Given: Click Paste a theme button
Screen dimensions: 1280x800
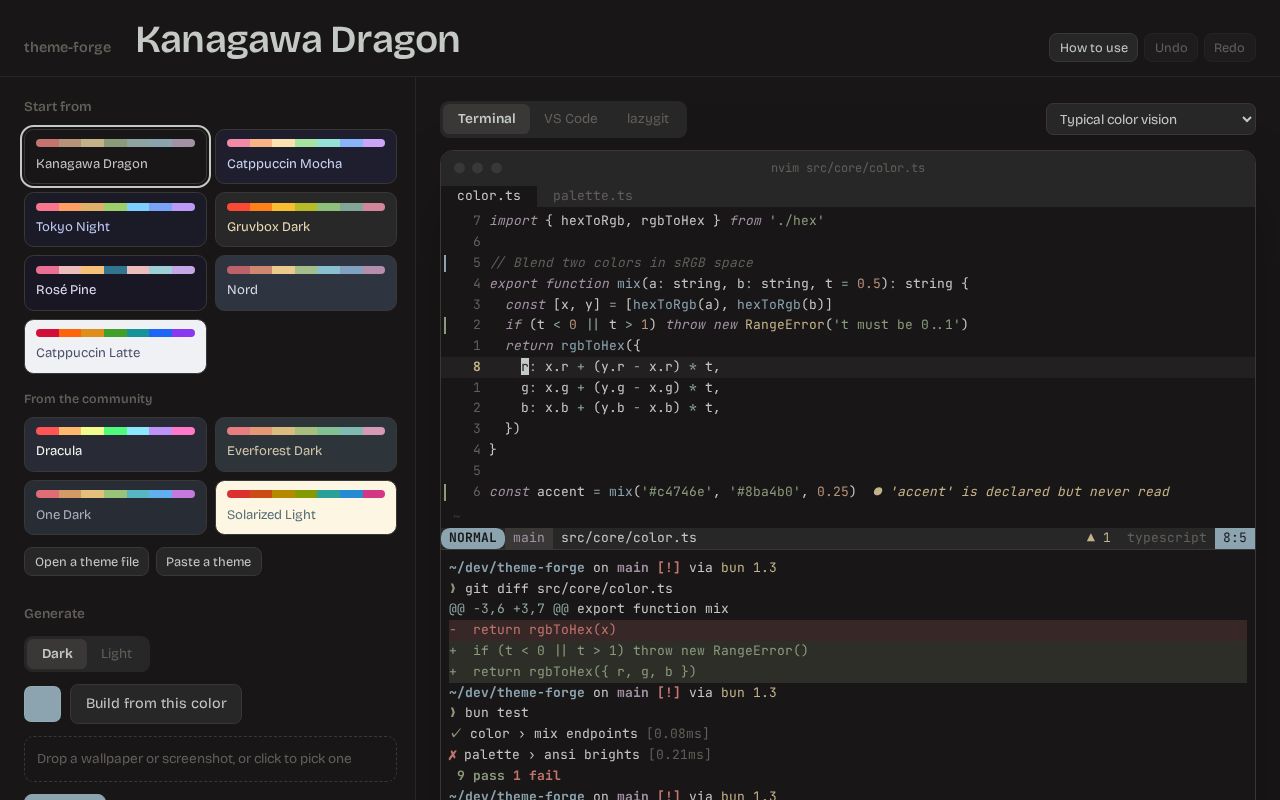Looking at the screenshot, I should click(x=209, y=562).
